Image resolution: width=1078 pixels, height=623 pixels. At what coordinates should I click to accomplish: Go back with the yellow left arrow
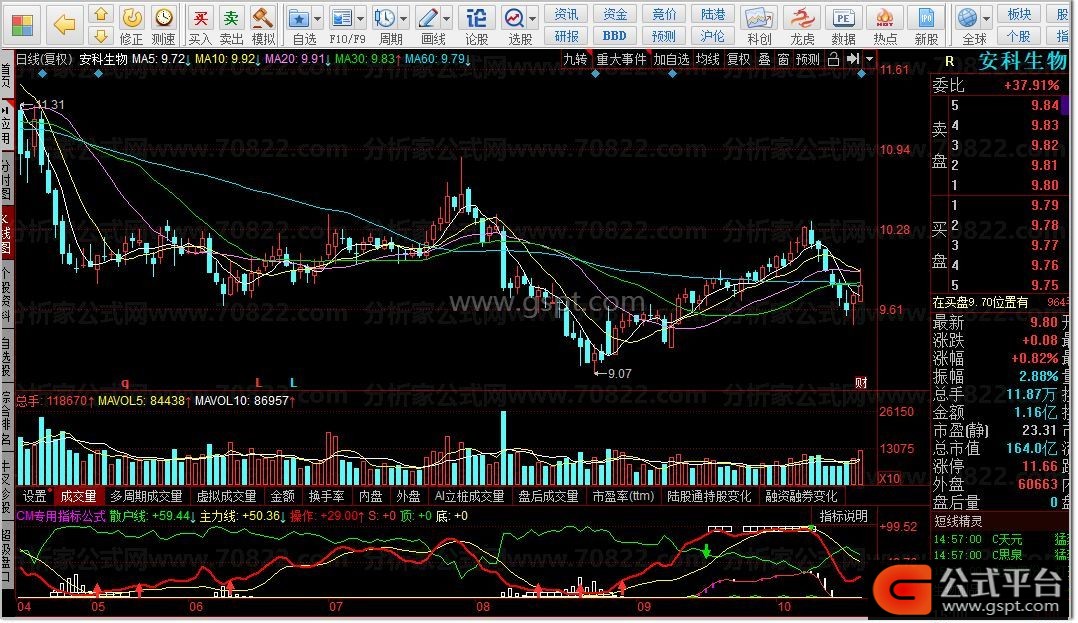[64, 25]
